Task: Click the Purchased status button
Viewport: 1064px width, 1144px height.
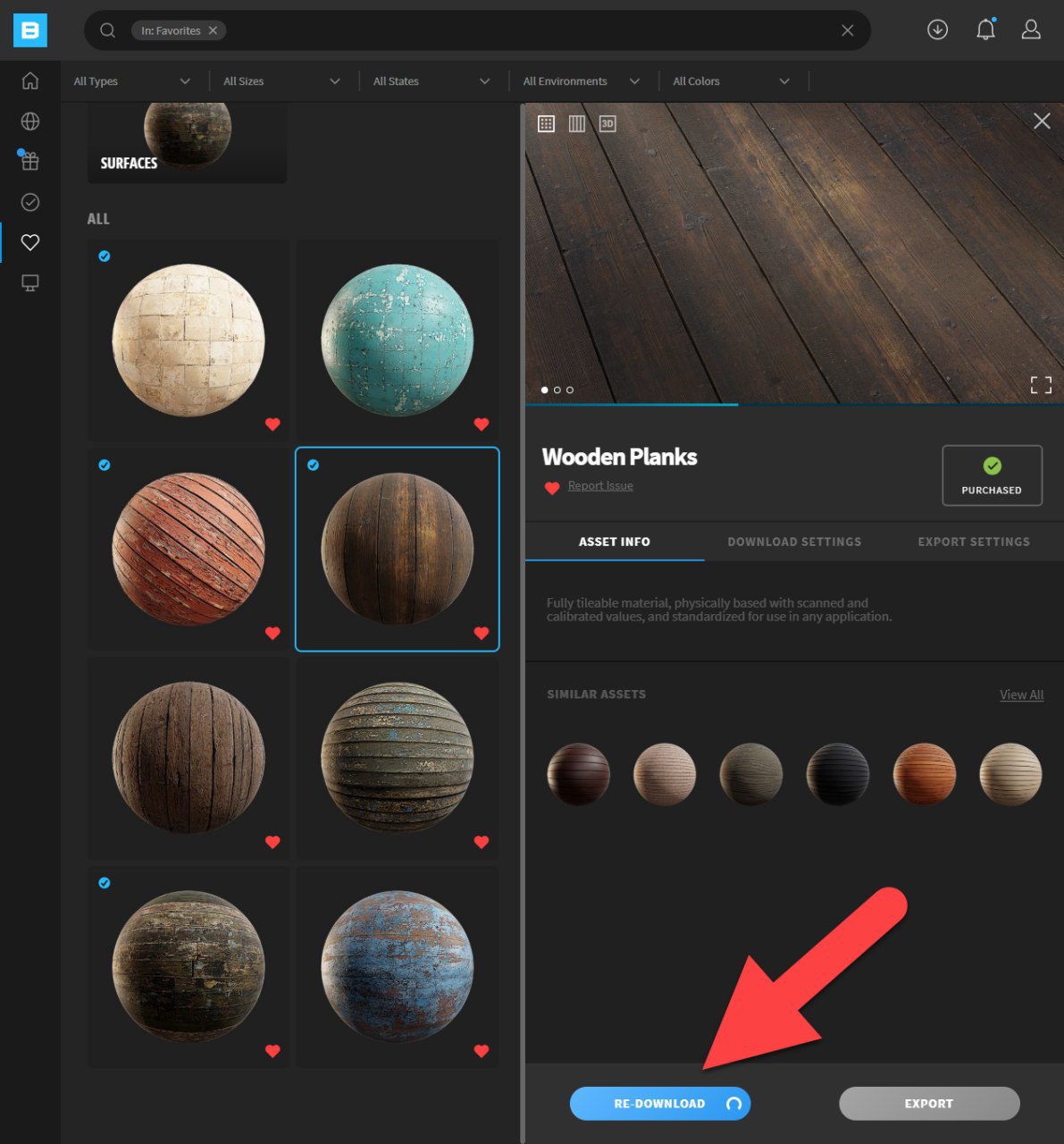Action: point(992,475)
